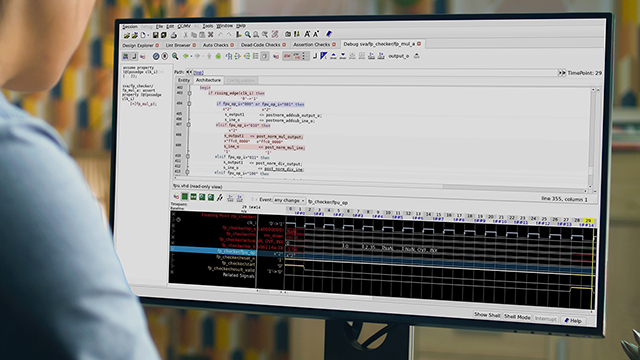The height and width of the screenshot is (360, 640).
Task: Open the Edit menu
Action: 170,27
